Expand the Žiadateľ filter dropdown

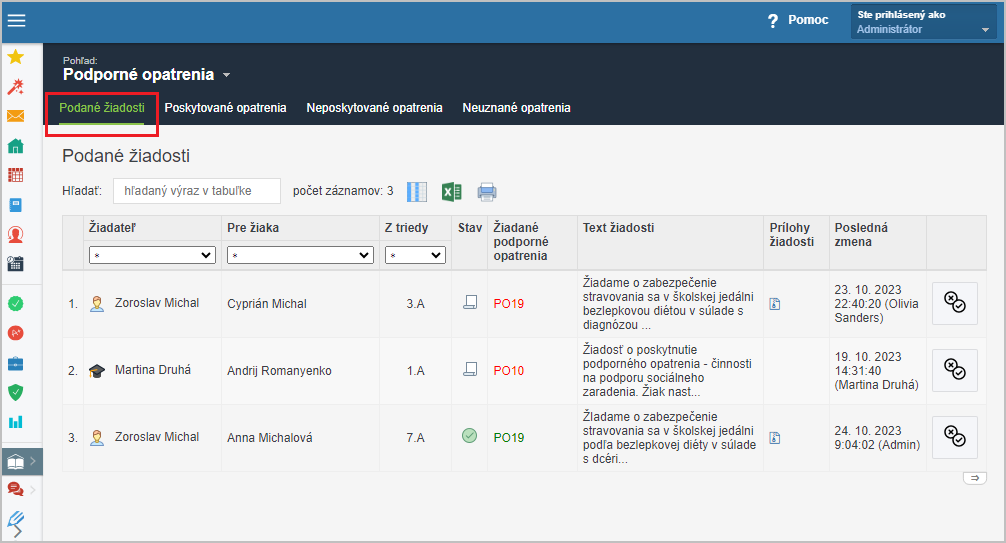pos(152,255)
